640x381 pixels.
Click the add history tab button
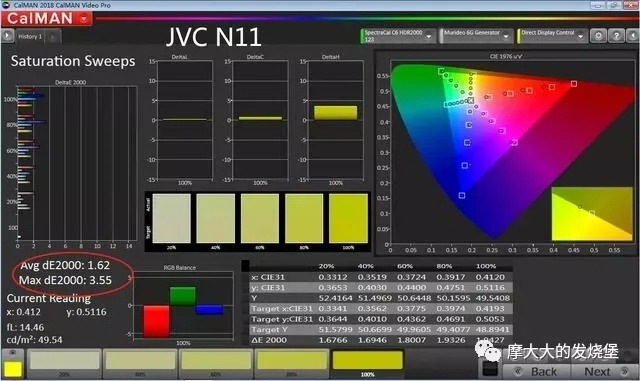point(53,37)
